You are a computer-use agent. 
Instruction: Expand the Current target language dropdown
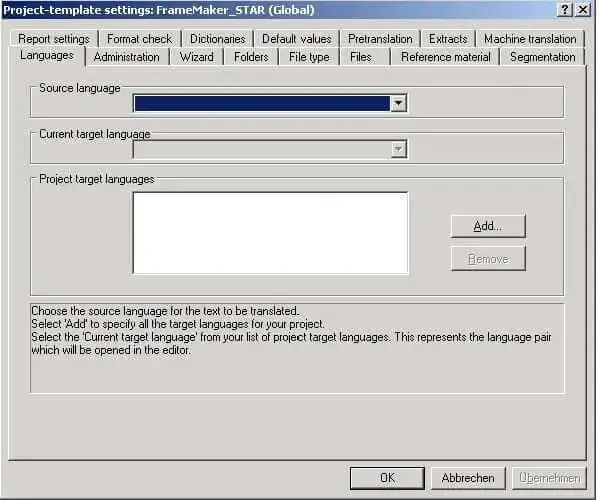click(x=398, y=149)
